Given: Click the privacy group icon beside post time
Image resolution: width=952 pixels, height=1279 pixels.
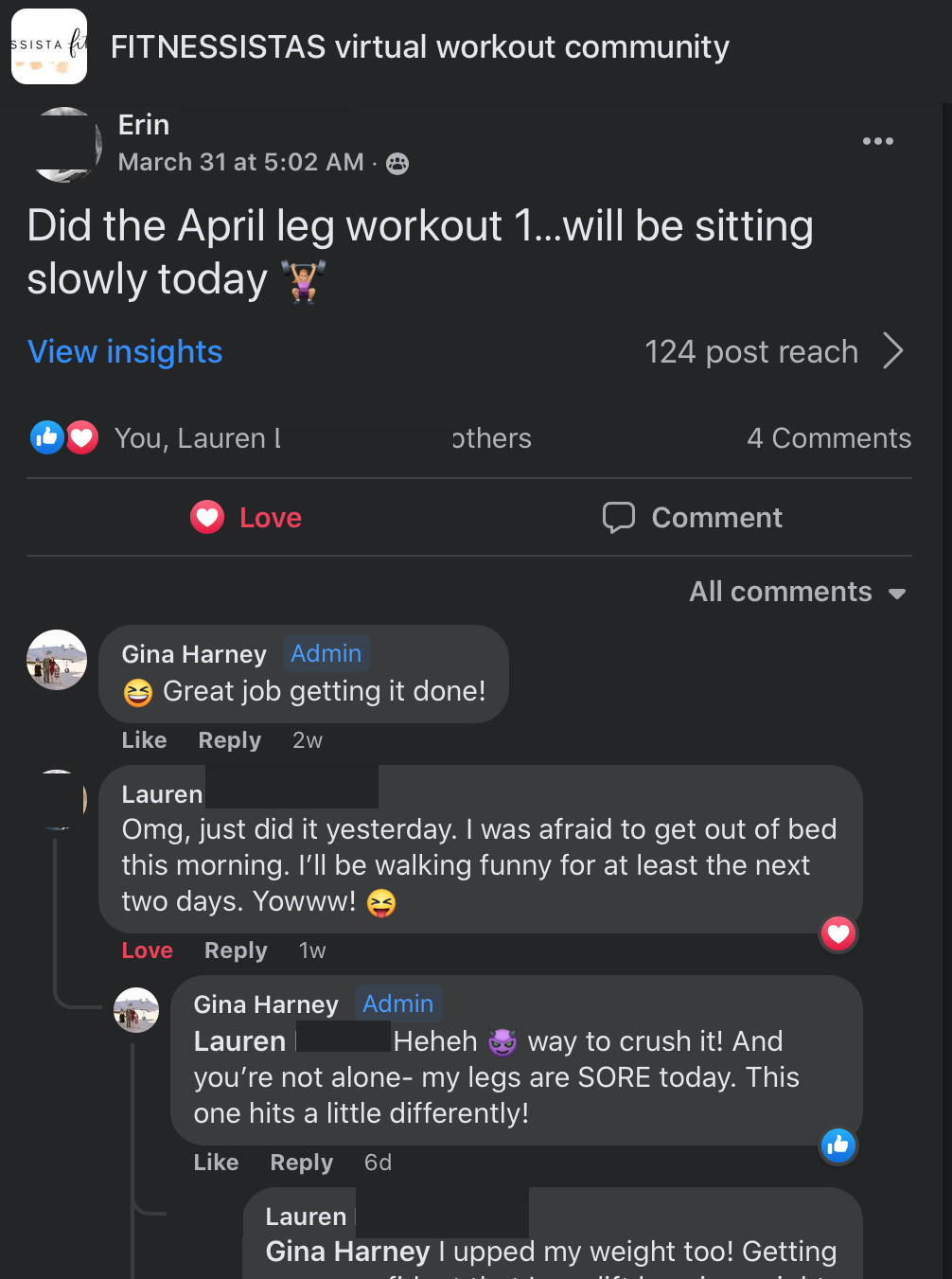Looking at the screenshot, I should (398, 164).
